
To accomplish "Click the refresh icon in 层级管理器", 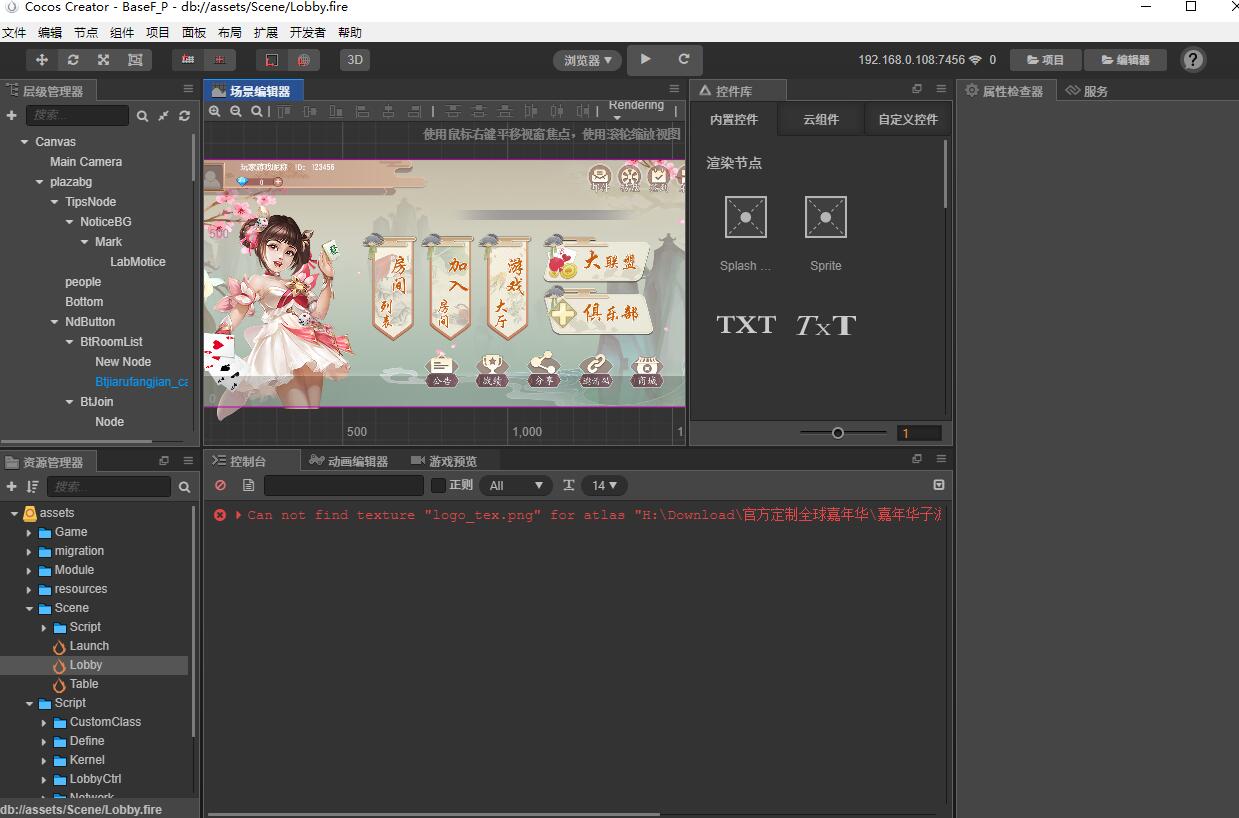I will (x=183, y=115).
